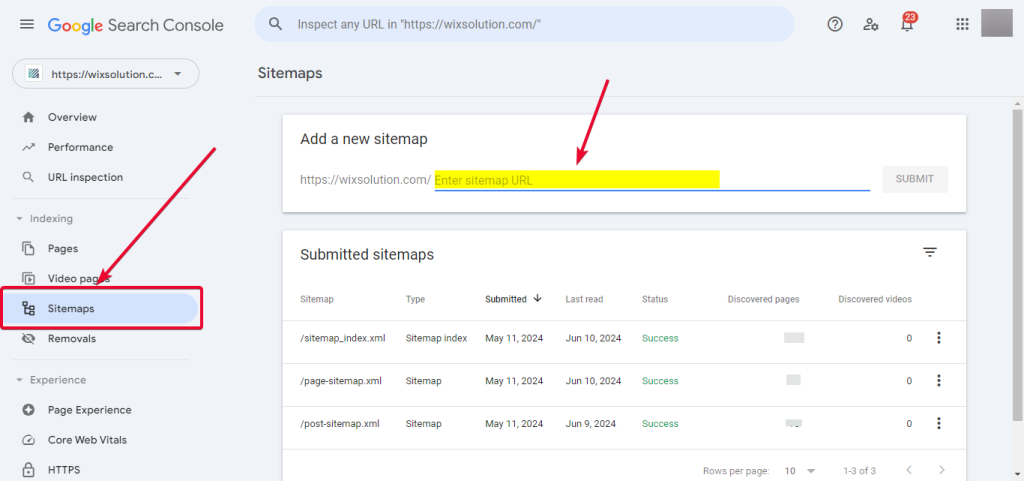This screenshot has height=481, width=1024.
Task: Click the Type column header
Action: pos(415,300)
